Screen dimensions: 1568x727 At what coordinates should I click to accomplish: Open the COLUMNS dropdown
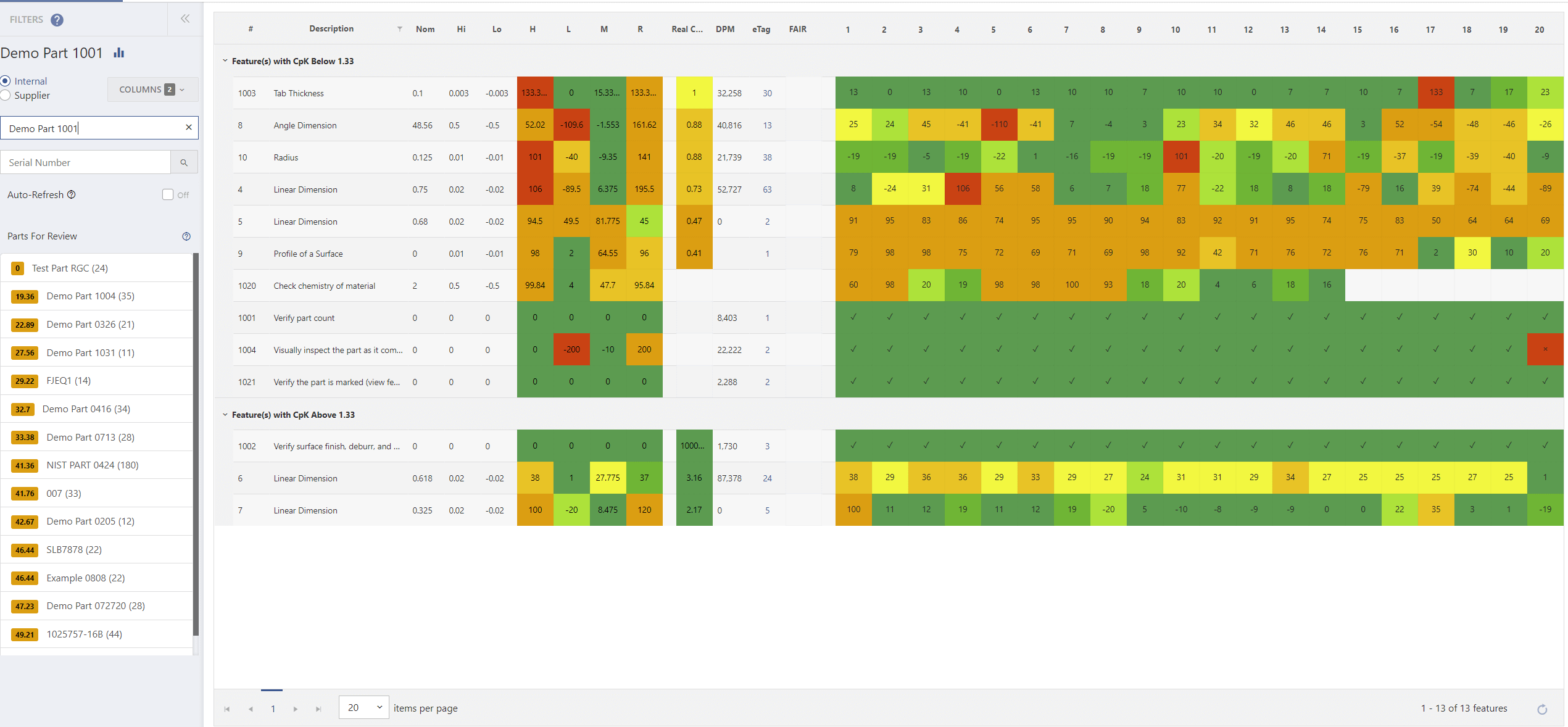pos(152,89)
